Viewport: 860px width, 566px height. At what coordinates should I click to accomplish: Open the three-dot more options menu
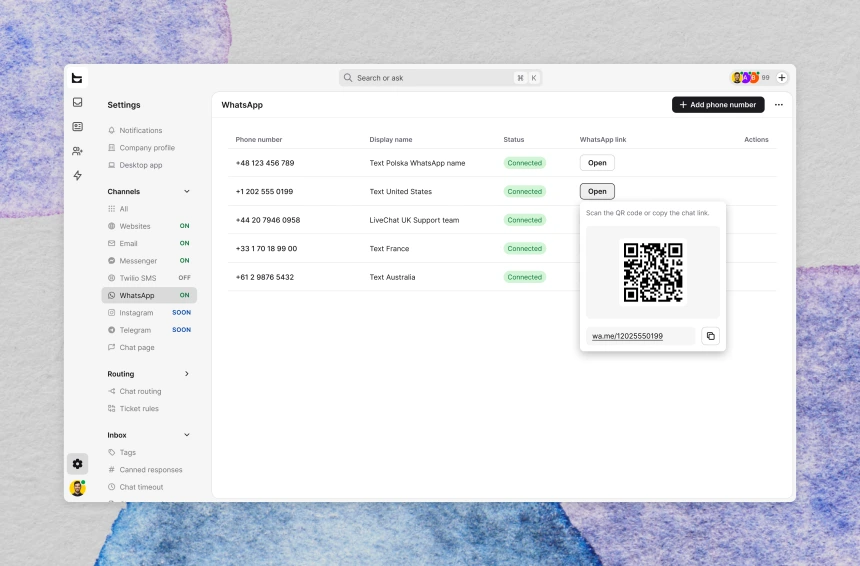pyautogui.click(x=778, y=105)
